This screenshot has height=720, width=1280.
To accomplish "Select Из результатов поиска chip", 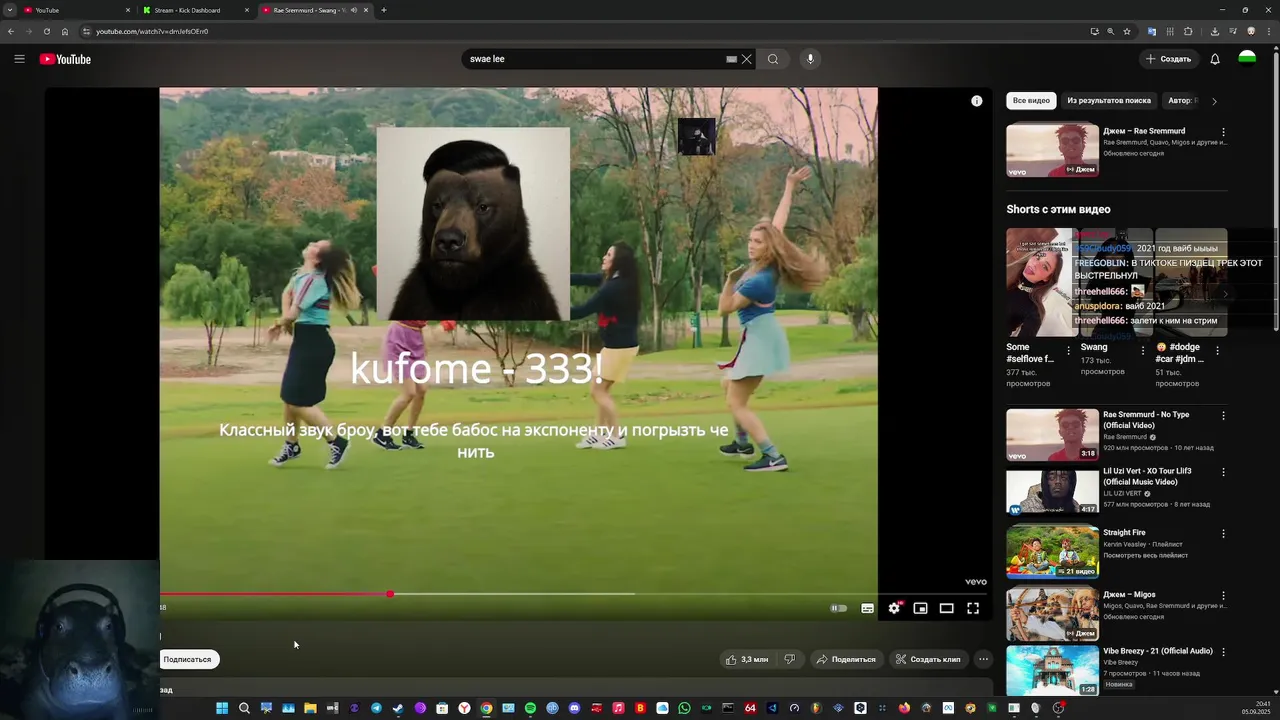I will (1109, 101).
